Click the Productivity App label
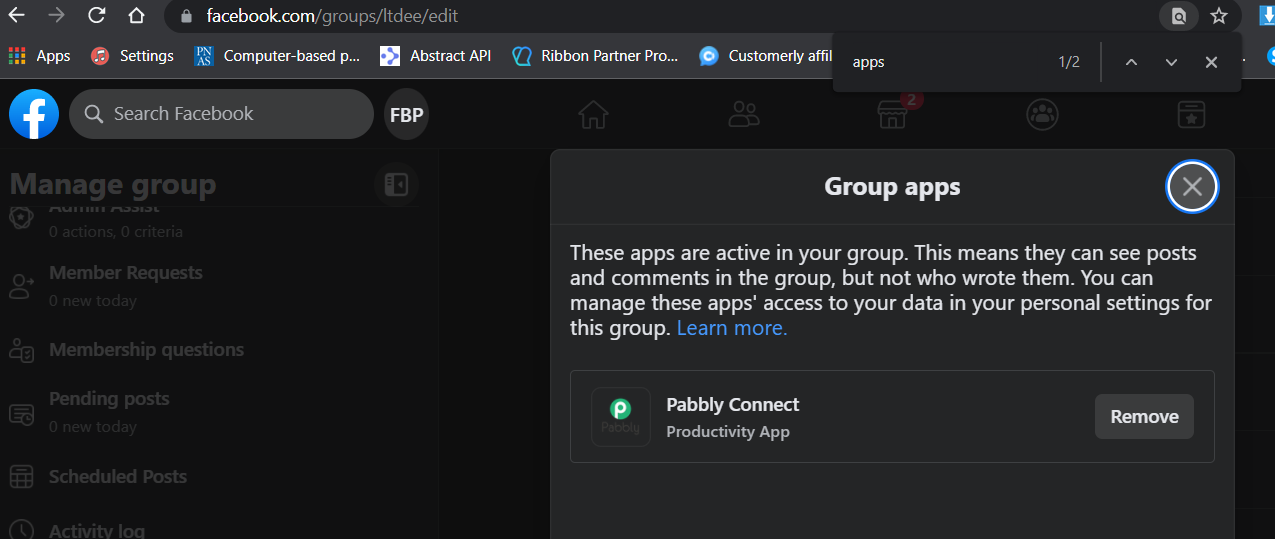Viewport: 1275px width, 539px height. [x=728, y=432]
